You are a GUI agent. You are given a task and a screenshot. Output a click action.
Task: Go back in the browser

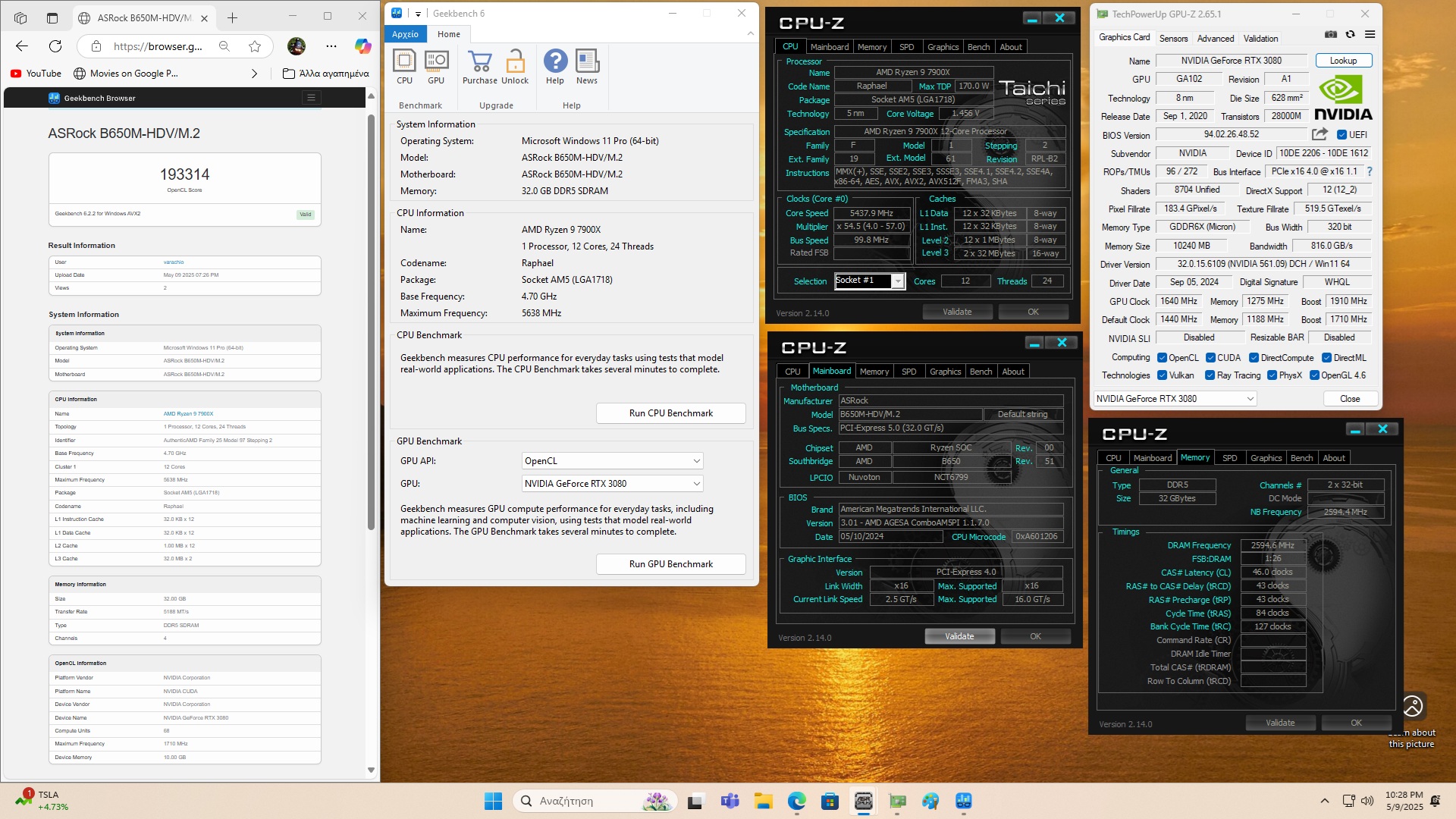pos(21,46)
